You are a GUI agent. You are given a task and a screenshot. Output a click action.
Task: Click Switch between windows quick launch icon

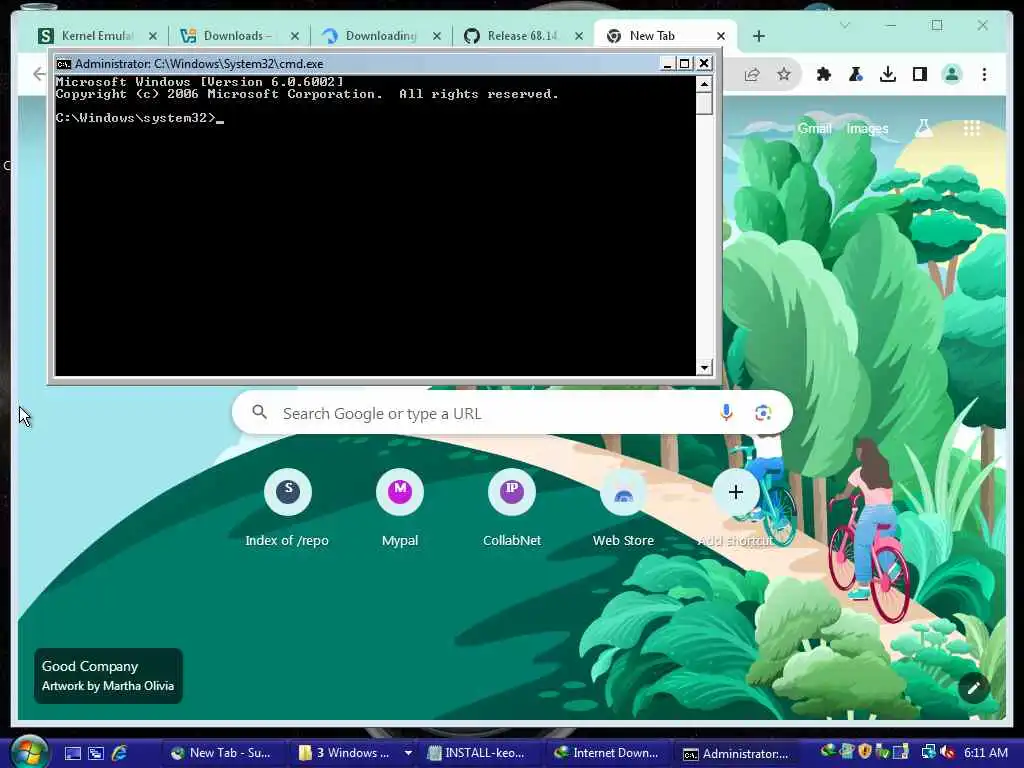tap(96, 753)
